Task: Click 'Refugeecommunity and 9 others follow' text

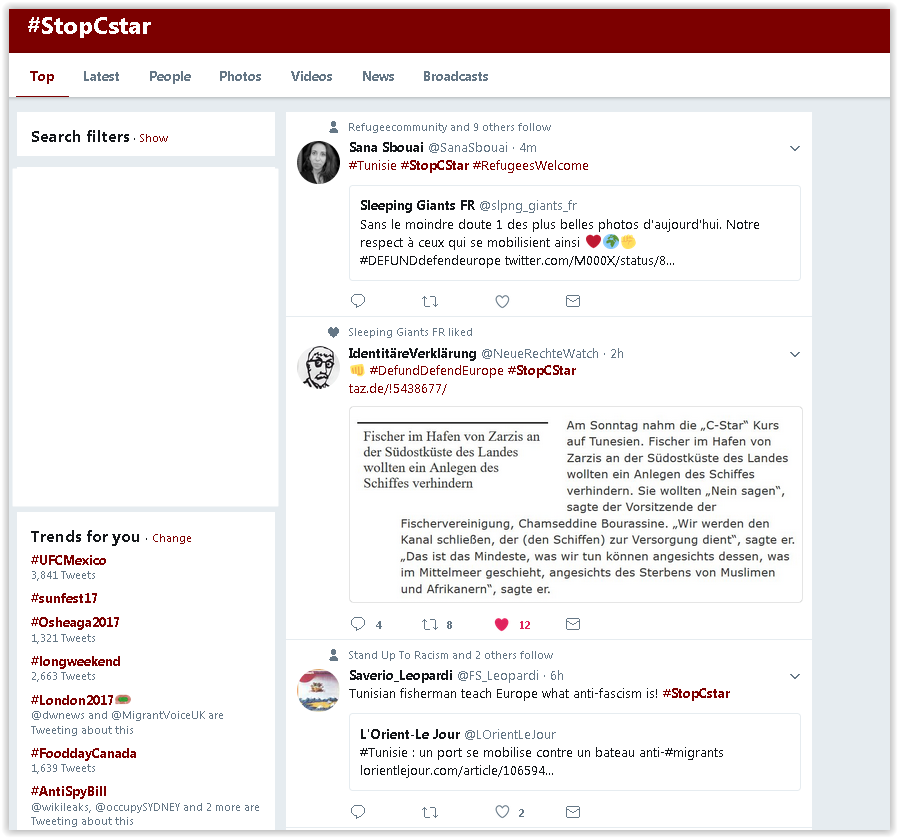Action: click(x=450, y=127)
